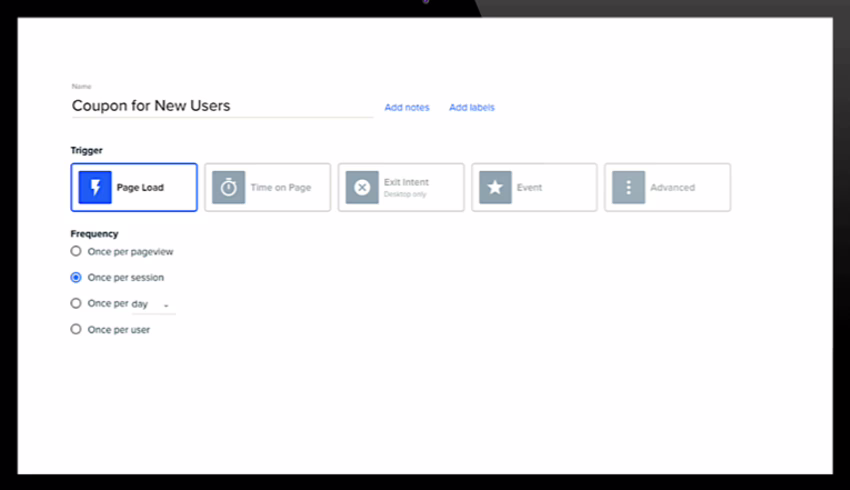Click the X circle Exit Intent icon

(x=362, y=187)
